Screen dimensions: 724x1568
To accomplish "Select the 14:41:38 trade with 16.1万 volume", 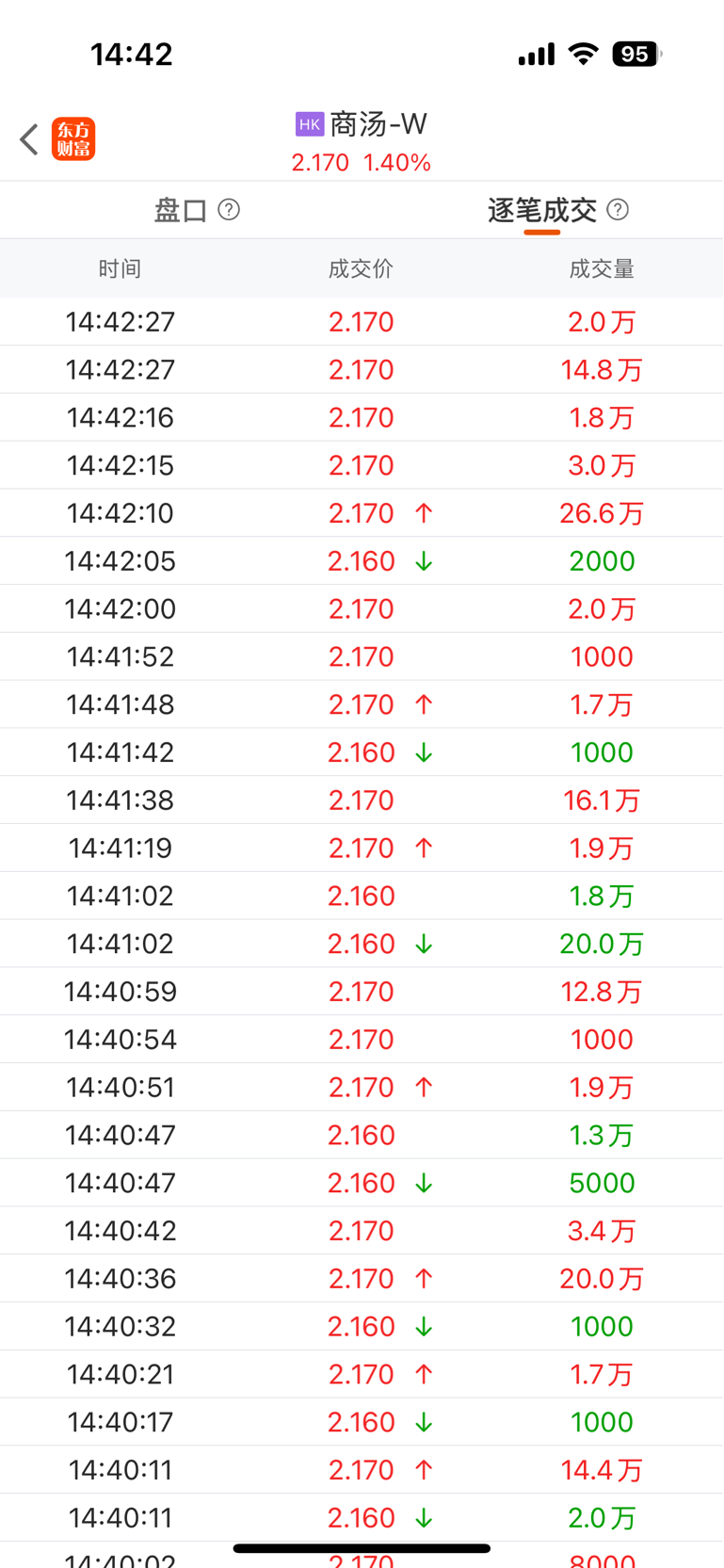I will click(x=362, y=800).
